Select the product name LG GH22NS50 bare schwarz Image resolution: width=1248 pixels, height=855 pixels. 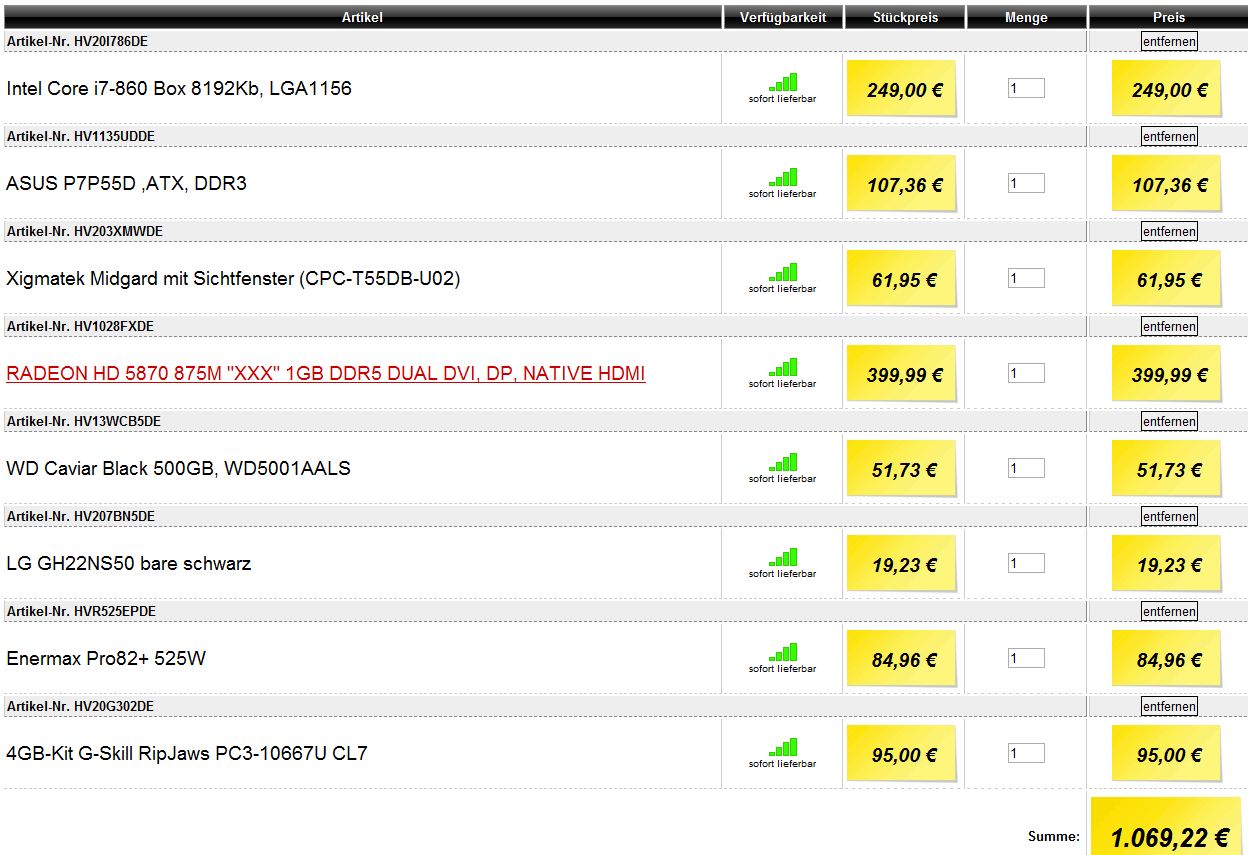click(129, 563)
